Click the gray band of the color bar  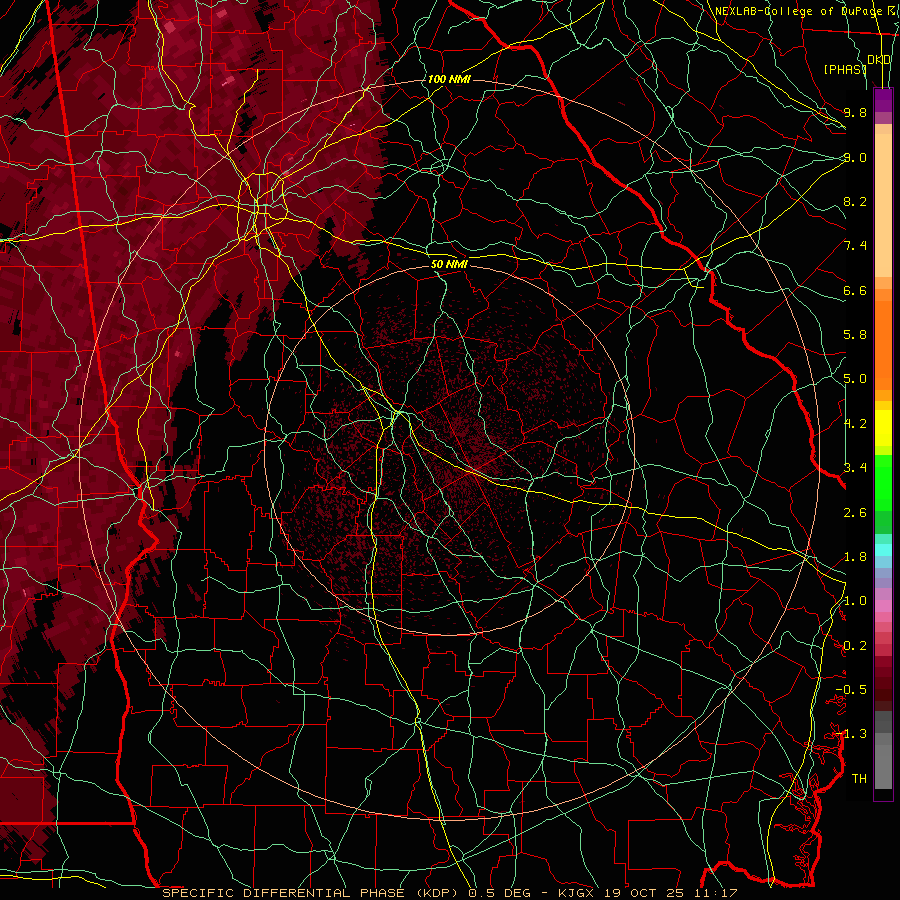click(x=883, y=751)
